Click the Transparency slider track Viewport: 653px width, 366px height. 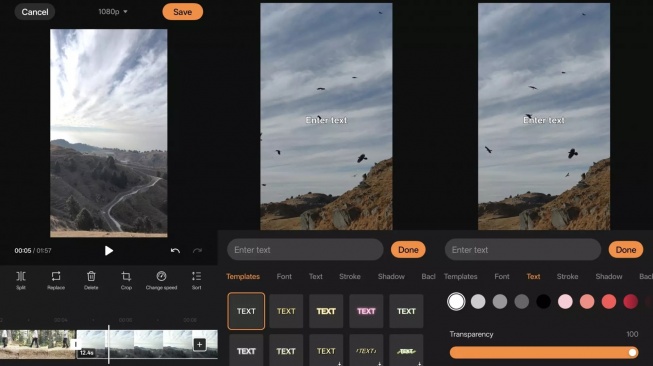(543, 353)
